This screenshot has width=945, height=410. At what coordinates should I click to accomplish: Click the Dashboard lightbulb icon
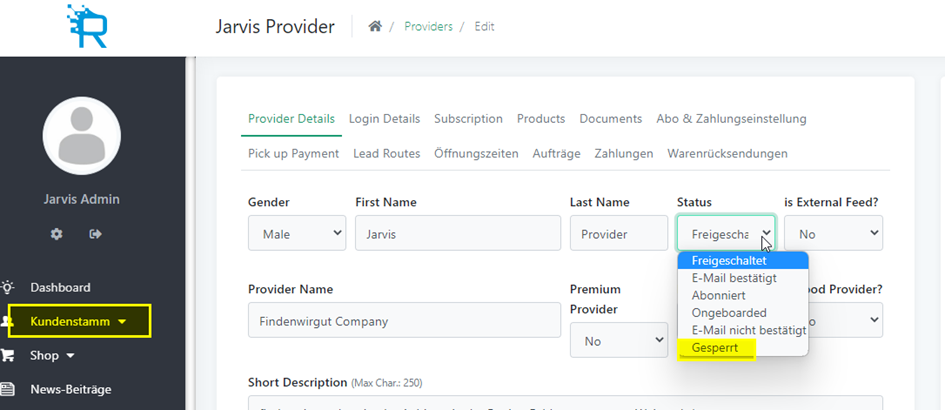[x=7, y=287]
